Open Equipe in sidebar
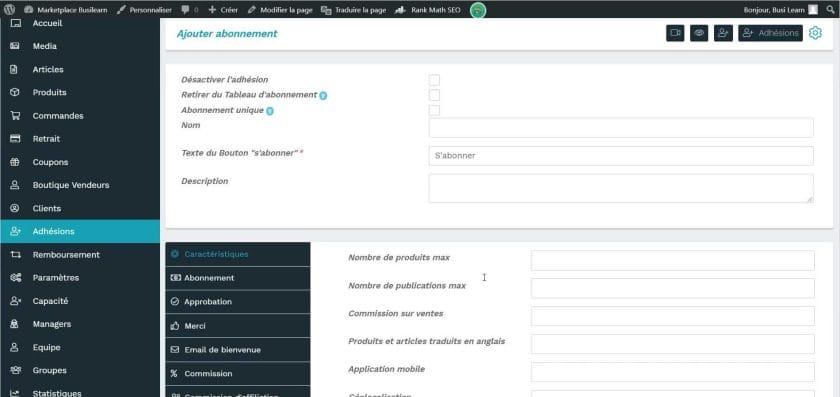 click(x=80, y=347)
